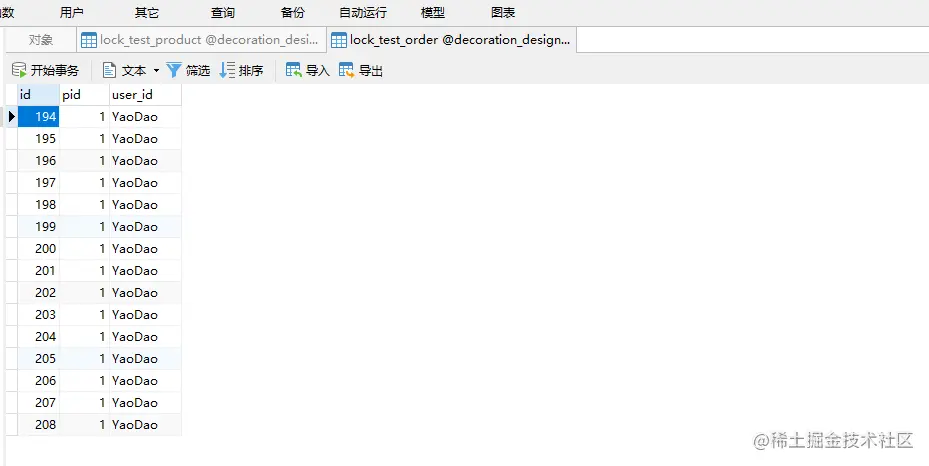Click the pid cell in row 202
The image size is (929, 466).
(84, 293)
